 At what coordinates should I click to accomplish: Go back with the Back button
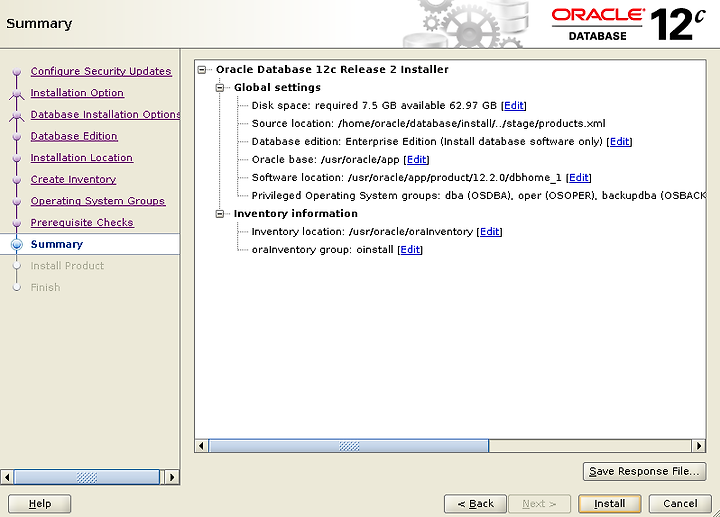click(475, 504)
